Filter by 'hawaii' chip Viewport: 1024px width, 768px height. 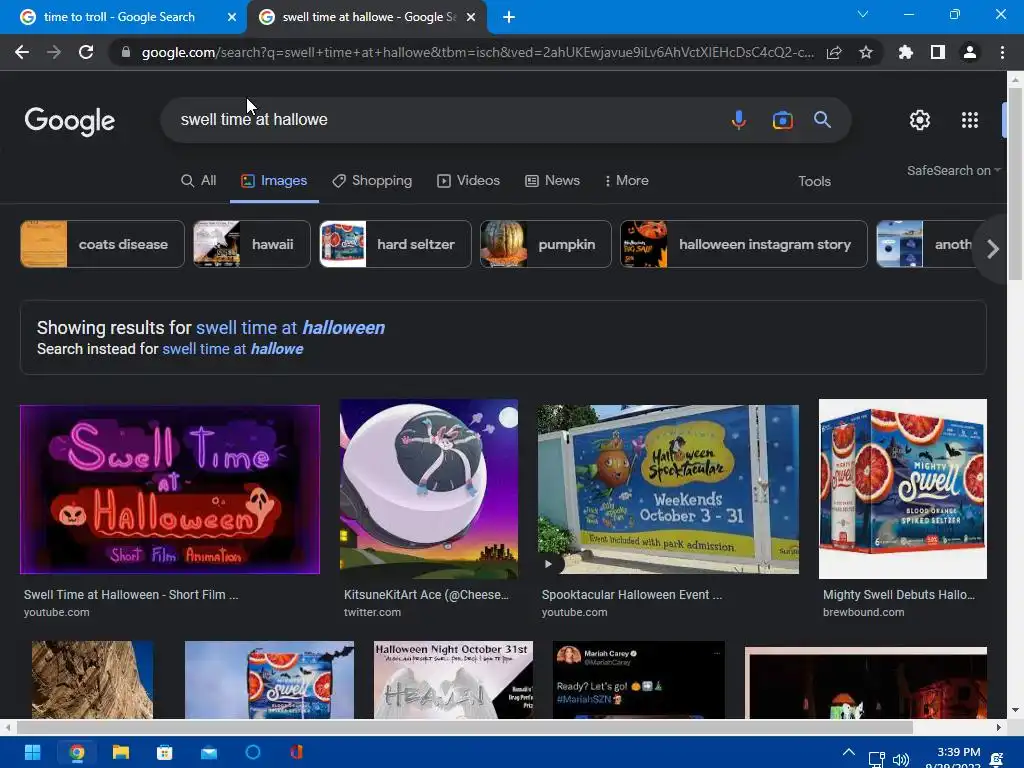click(251, 244)
